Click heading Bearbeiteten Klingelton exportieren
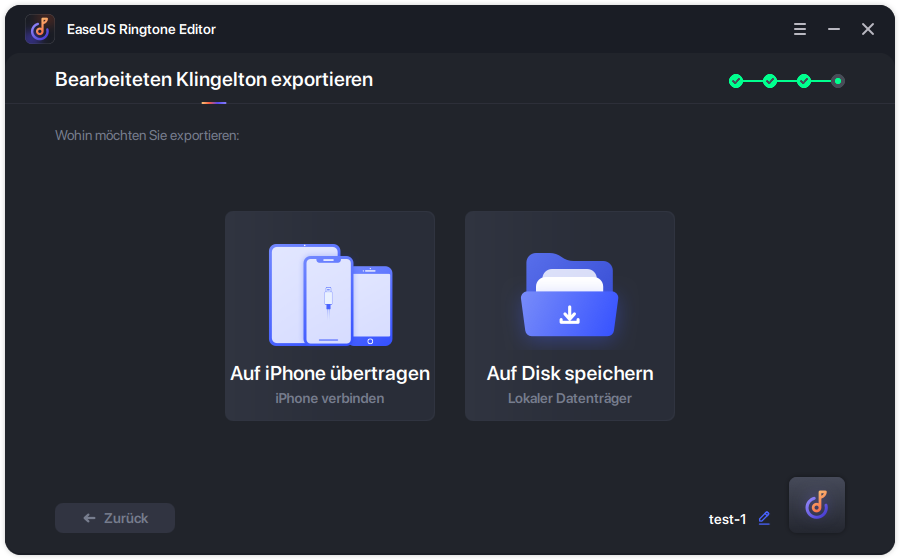900x560 pixels. click(214, 80)
